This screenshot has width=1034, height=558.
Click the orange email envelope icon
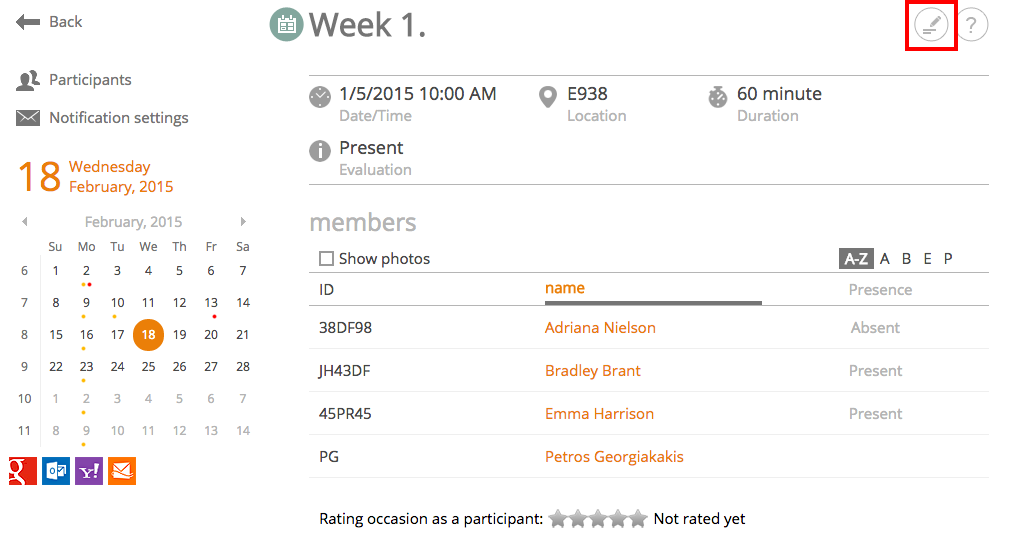122,471
